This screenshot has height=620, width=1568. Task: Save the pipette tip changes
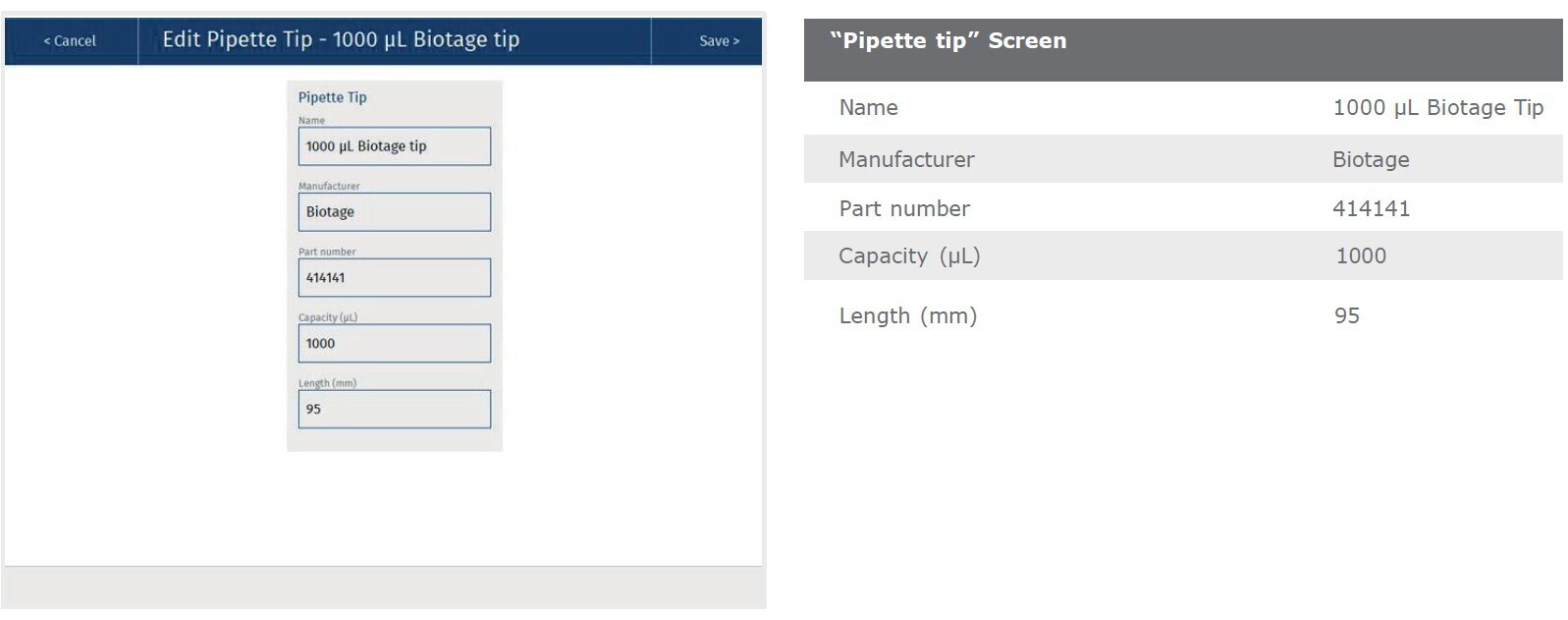[719, 41]
